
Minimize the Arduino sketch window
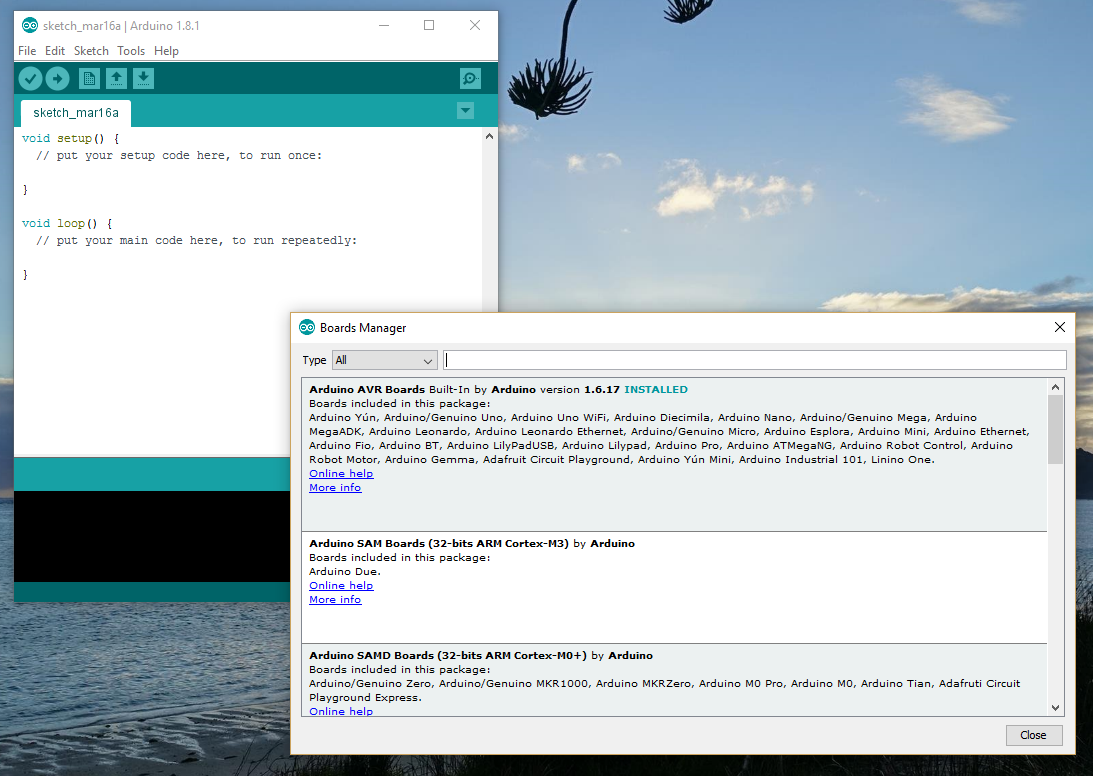point(384,25)
